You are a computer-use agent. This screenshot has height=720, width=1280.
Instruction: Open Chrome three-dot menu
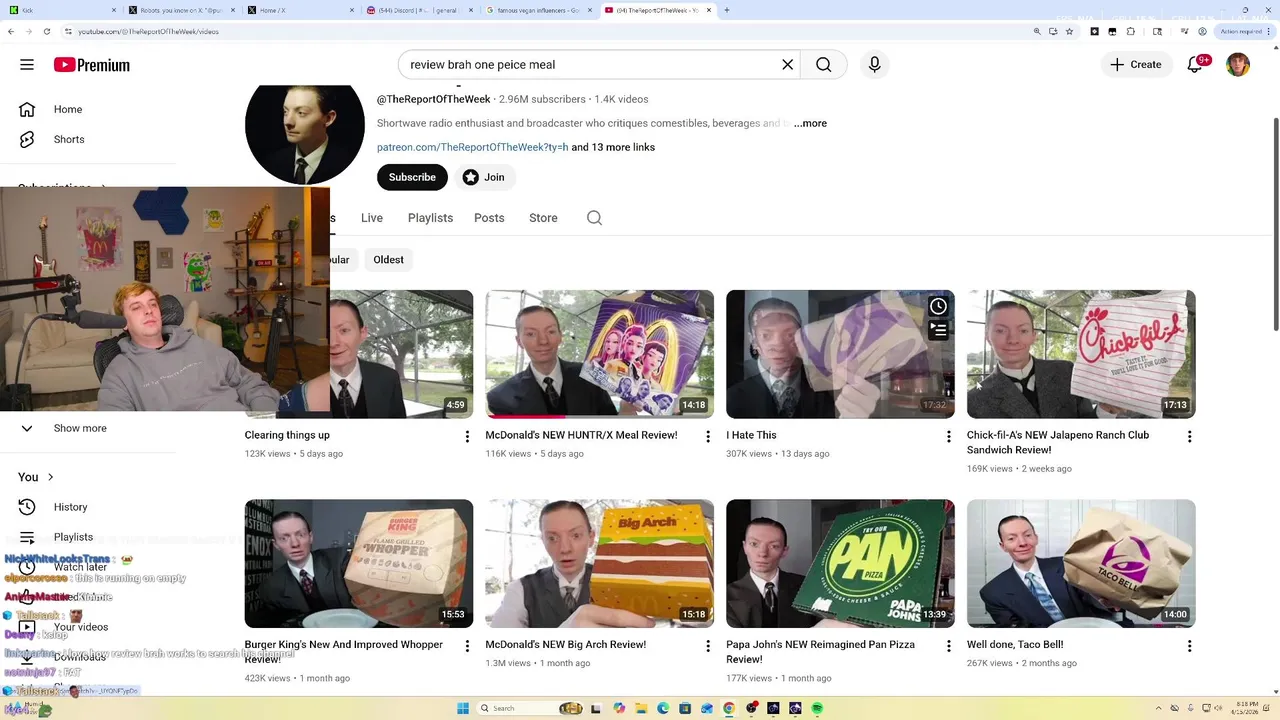point(1268,31)
